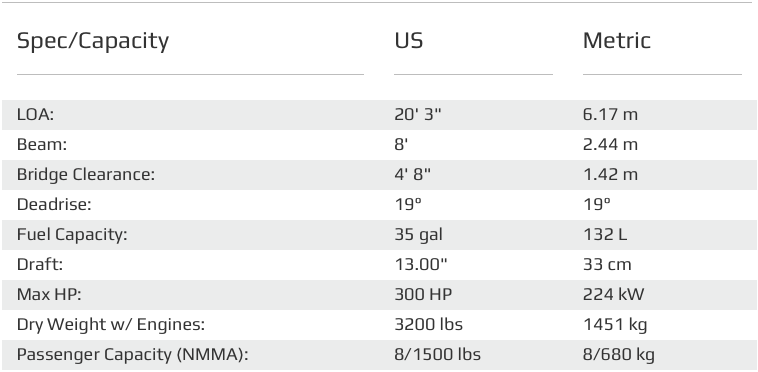Viewport: 758px width, 372px height.
Task: Click the 132 L fuel value
Action: (605, 235)
